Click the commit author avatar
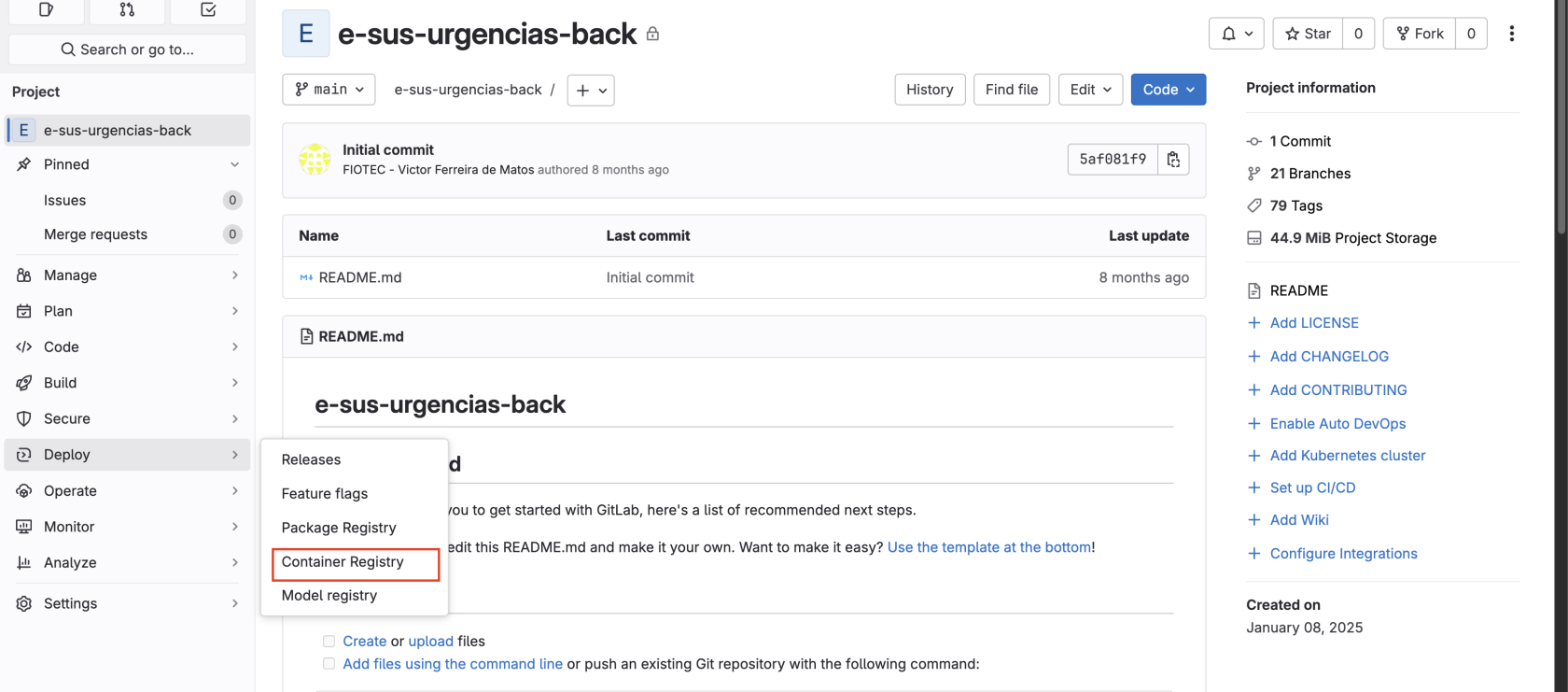Viewport: 1568px width, 692px height. click(315, 160)
